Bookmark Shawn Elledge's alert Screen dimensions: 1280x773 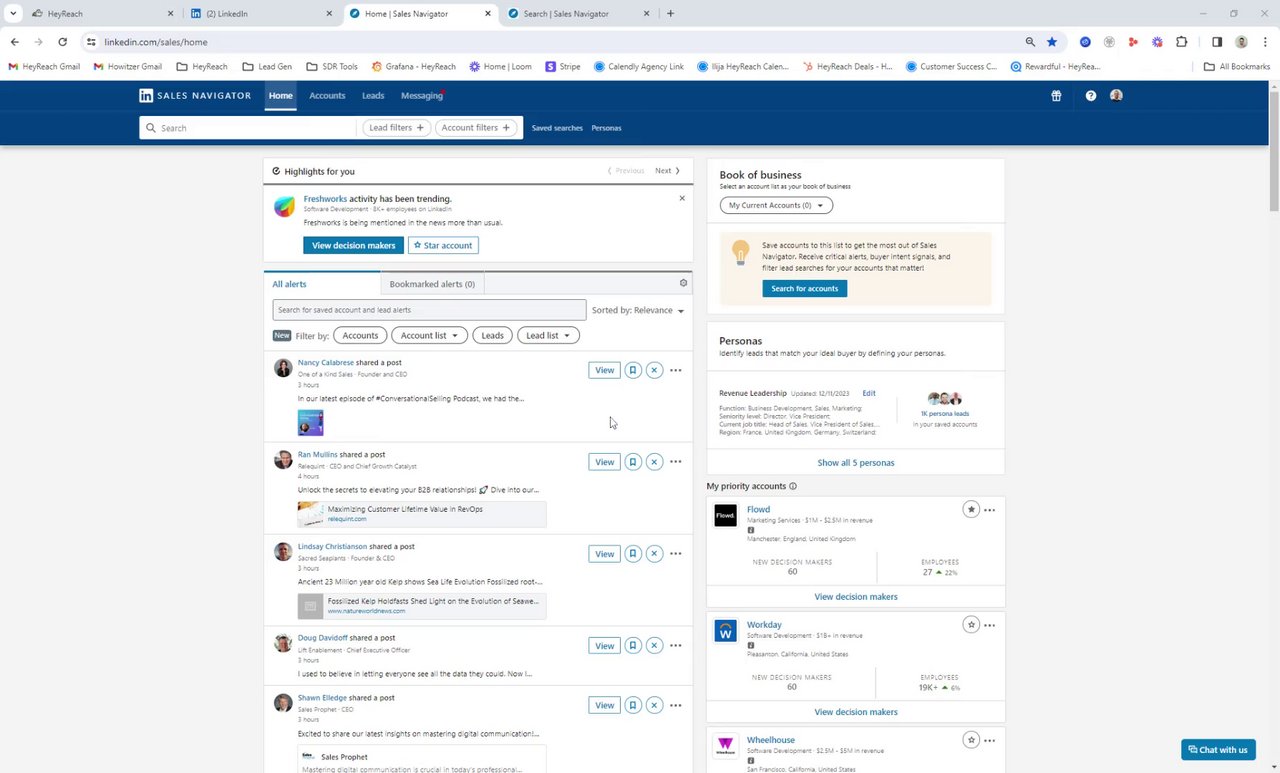pyautogui.click(x=633, y=705)
